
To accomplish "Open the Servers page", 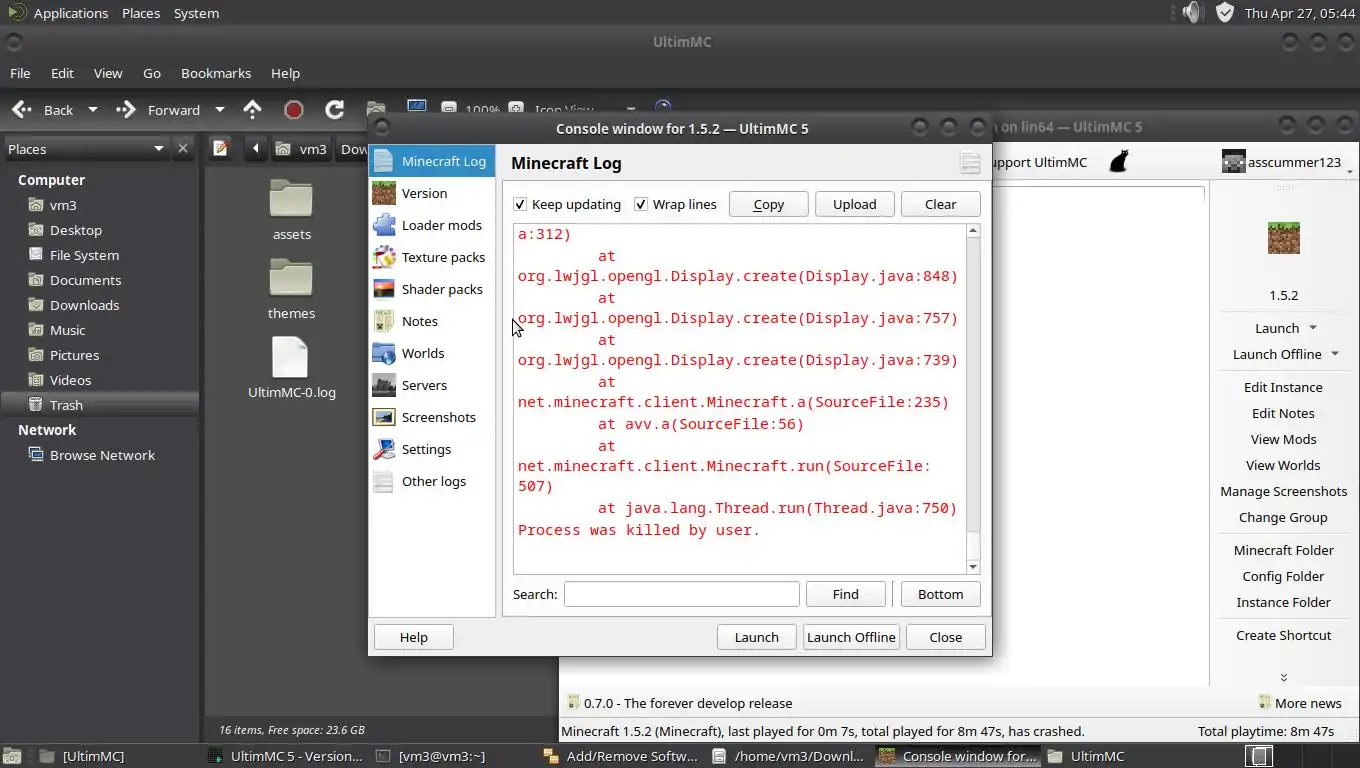I will click(432, 385).
